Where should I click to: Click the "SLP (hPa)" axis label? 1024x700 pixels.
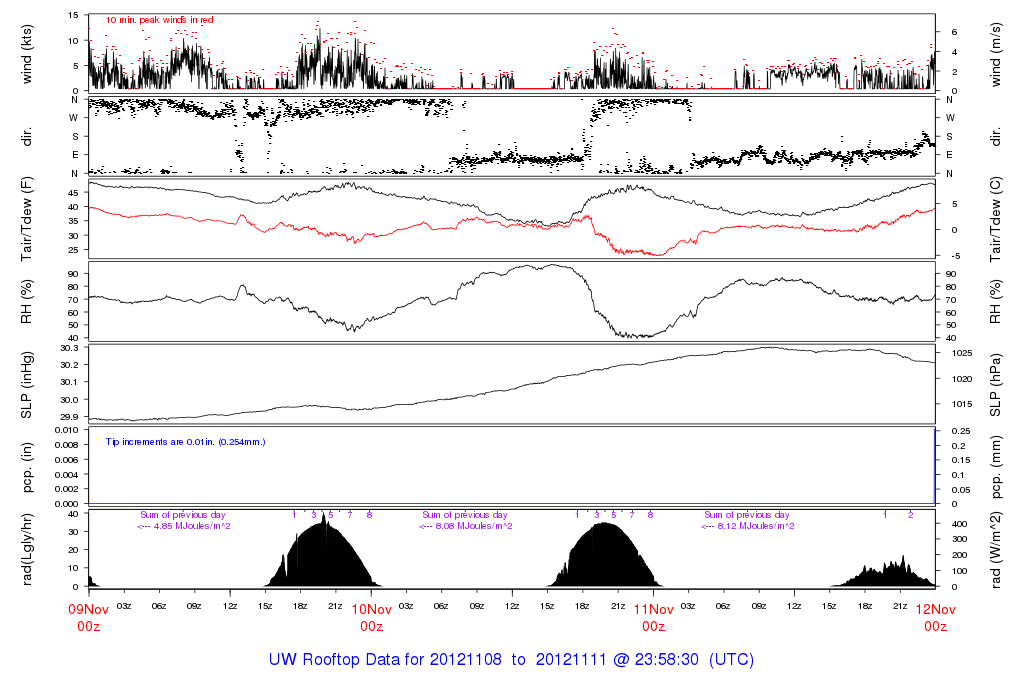pos(998,384)
